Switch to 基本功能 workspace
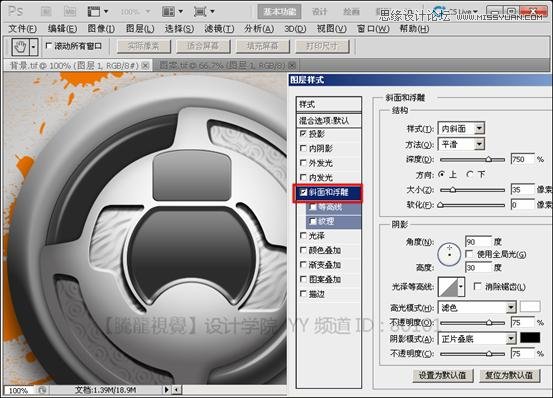Viewport: 553px width, 398px height. 279,12
